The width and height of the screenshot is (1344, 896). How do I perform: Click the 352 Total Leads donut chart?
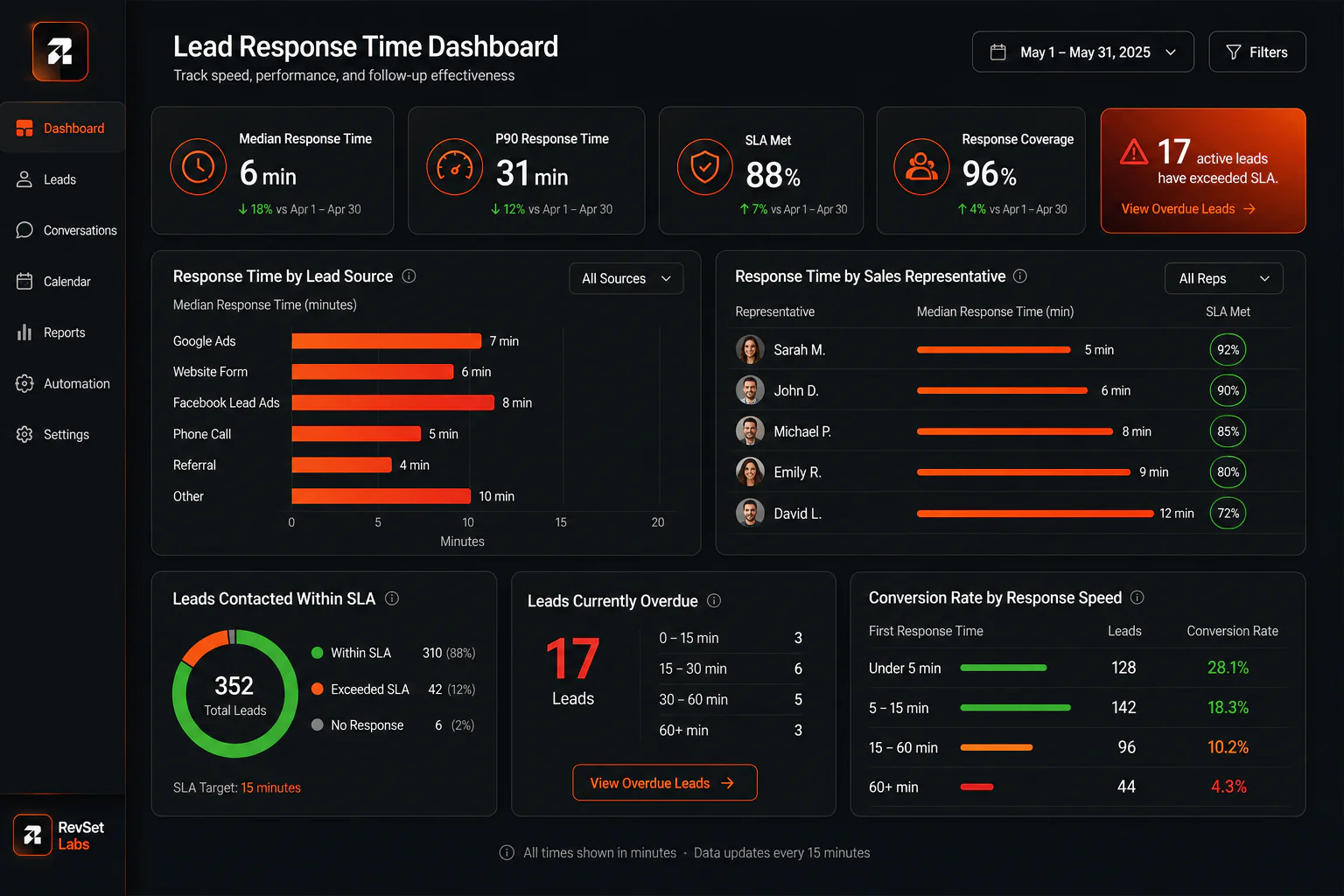coord(235,694)
